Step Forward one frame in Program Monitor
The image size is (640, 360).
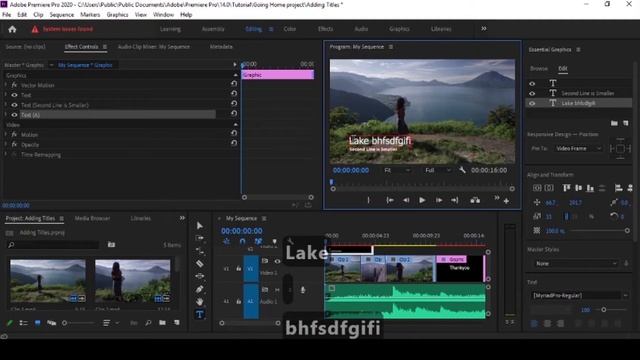(439, 200)
